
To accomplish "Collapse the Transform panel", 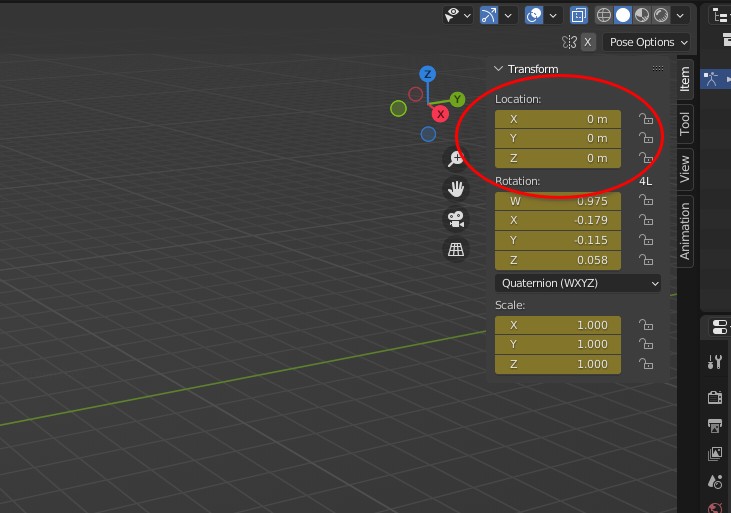I will tap(498, 69).
